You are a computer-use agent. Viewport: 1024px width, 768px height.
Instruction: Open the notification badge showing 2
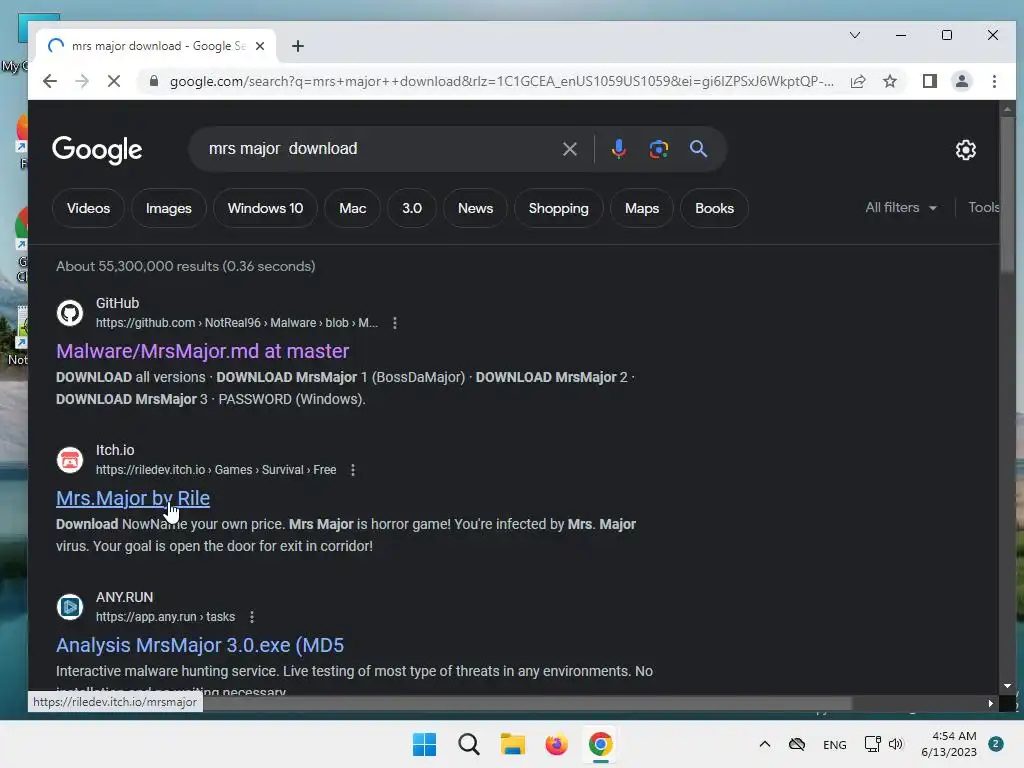click(x=996, y=744)
